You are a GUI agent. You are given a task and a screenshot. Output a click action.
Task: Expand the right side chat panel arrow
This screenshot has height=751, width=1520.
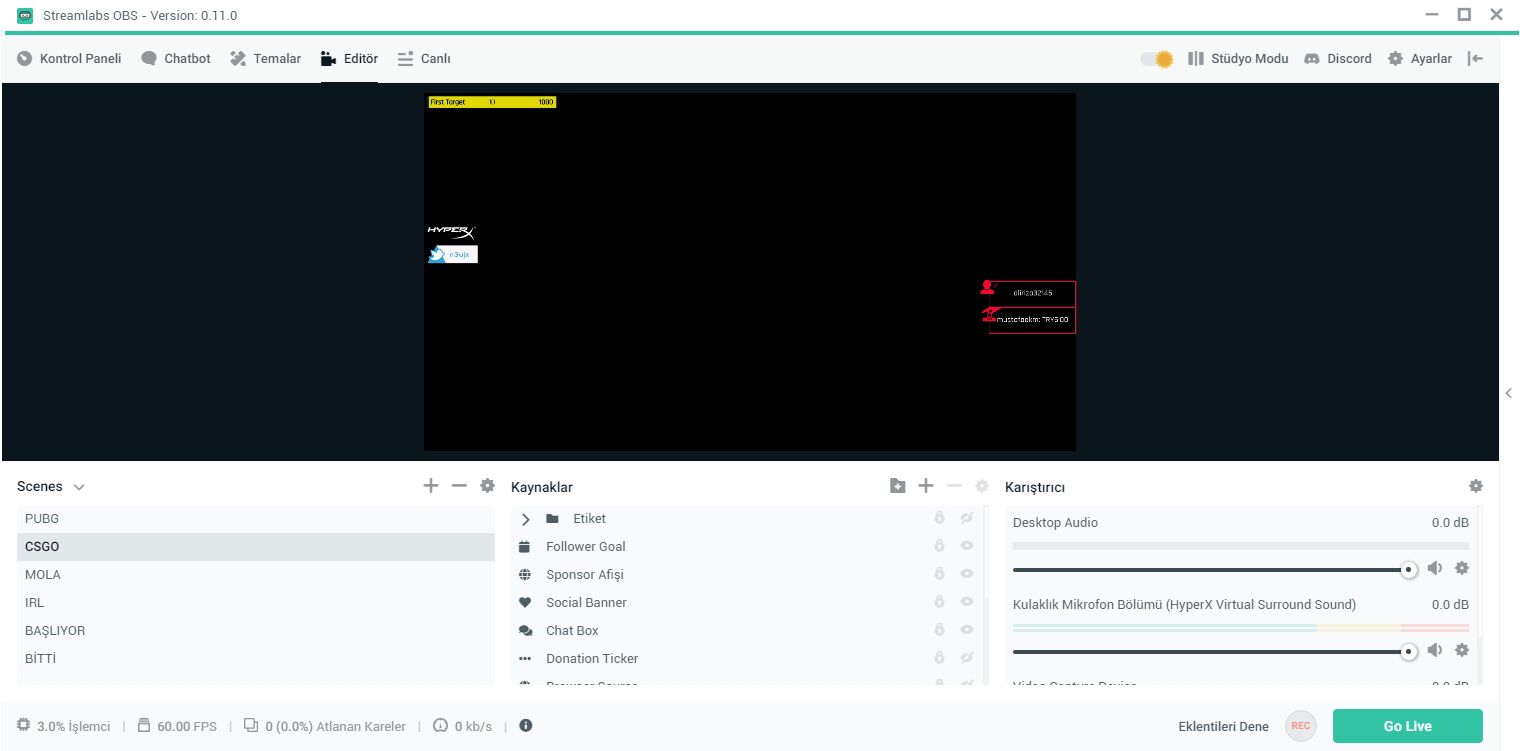pyautogui.click(x=1509, y=393)
